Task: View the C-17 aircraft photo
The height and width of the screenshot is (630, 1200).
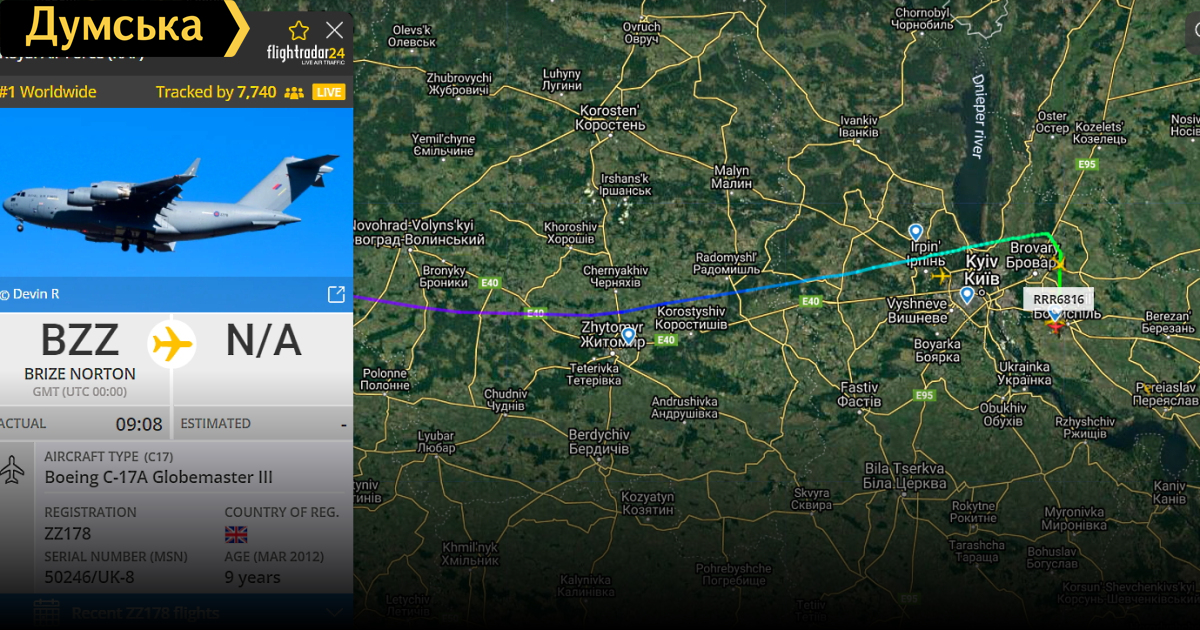Action: click(x=176, y=192)
